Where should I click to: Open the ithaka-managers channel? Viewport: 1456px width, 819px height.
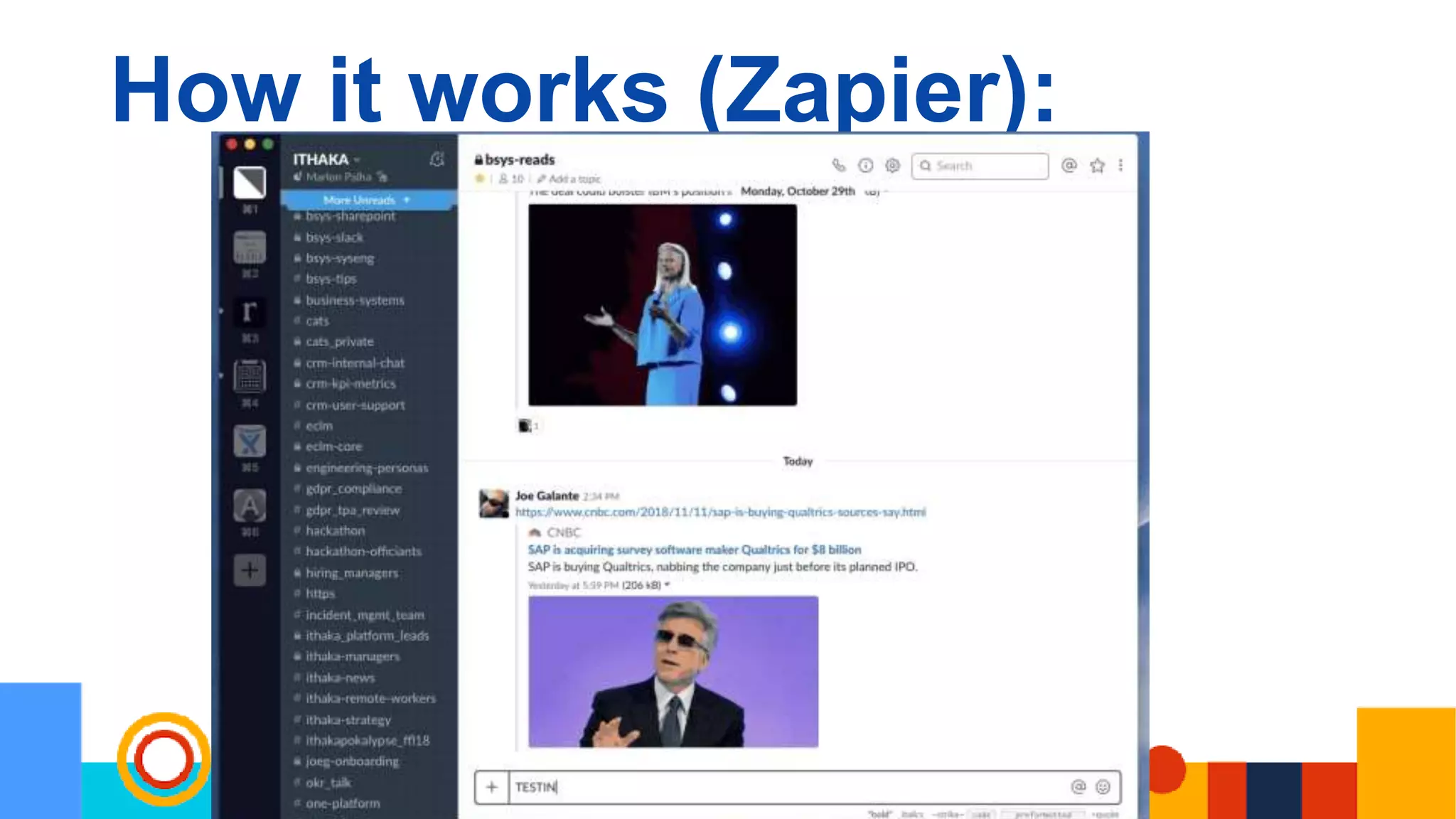[x=353, y=656]
